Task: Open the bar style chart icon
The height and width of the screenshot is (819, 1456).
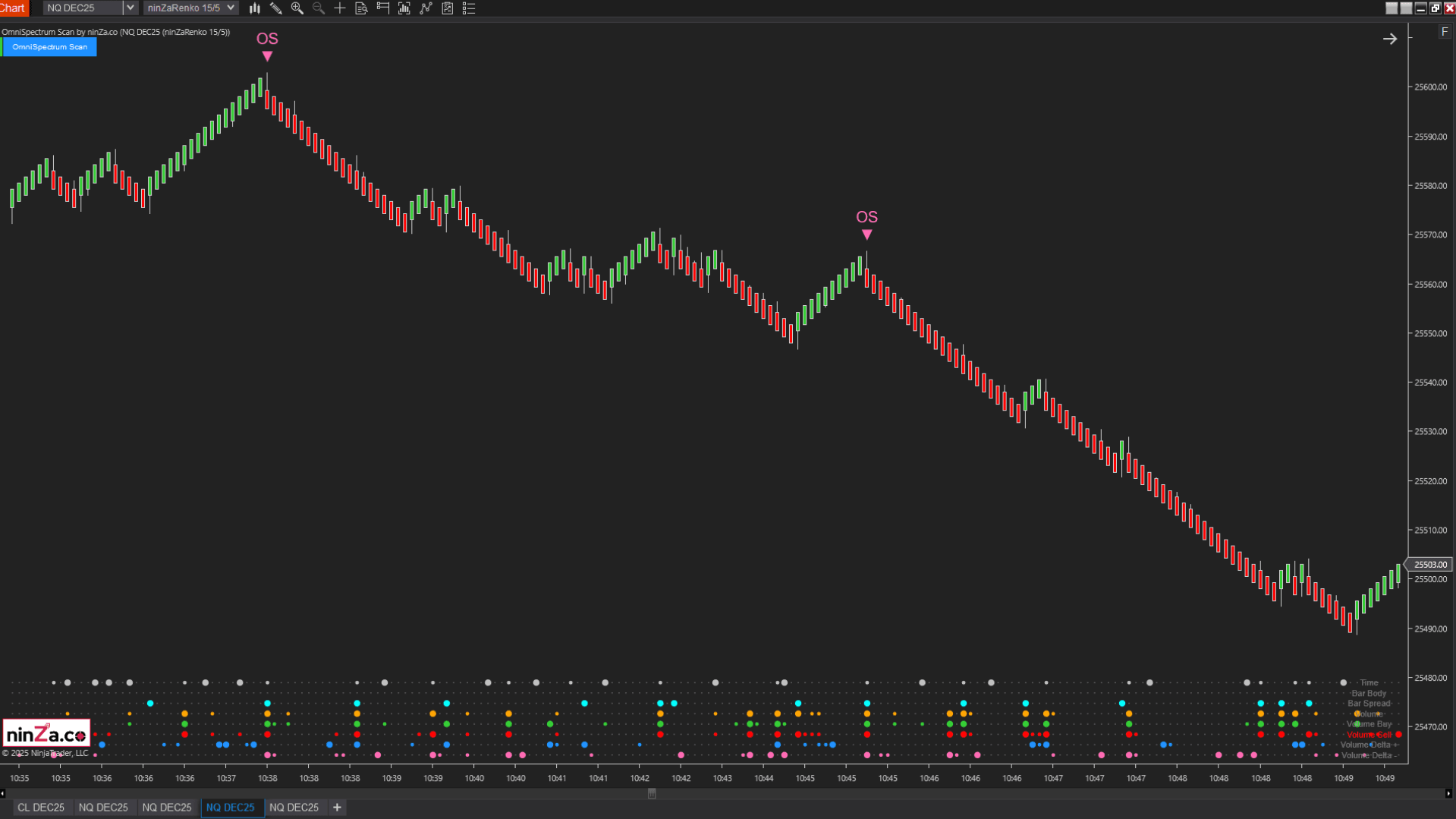Action: click(x=255, y=8)
